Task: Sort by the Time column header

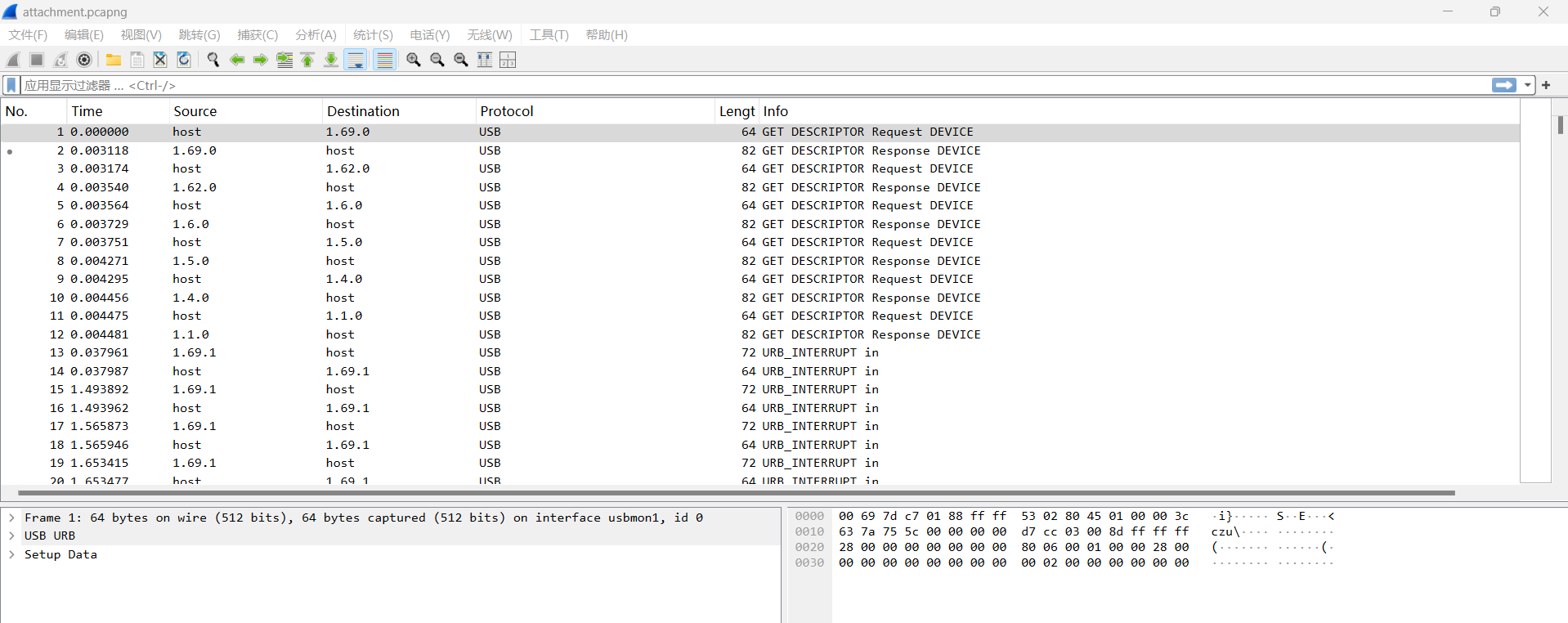Action: pyautogui.click(x=118, y=111)
